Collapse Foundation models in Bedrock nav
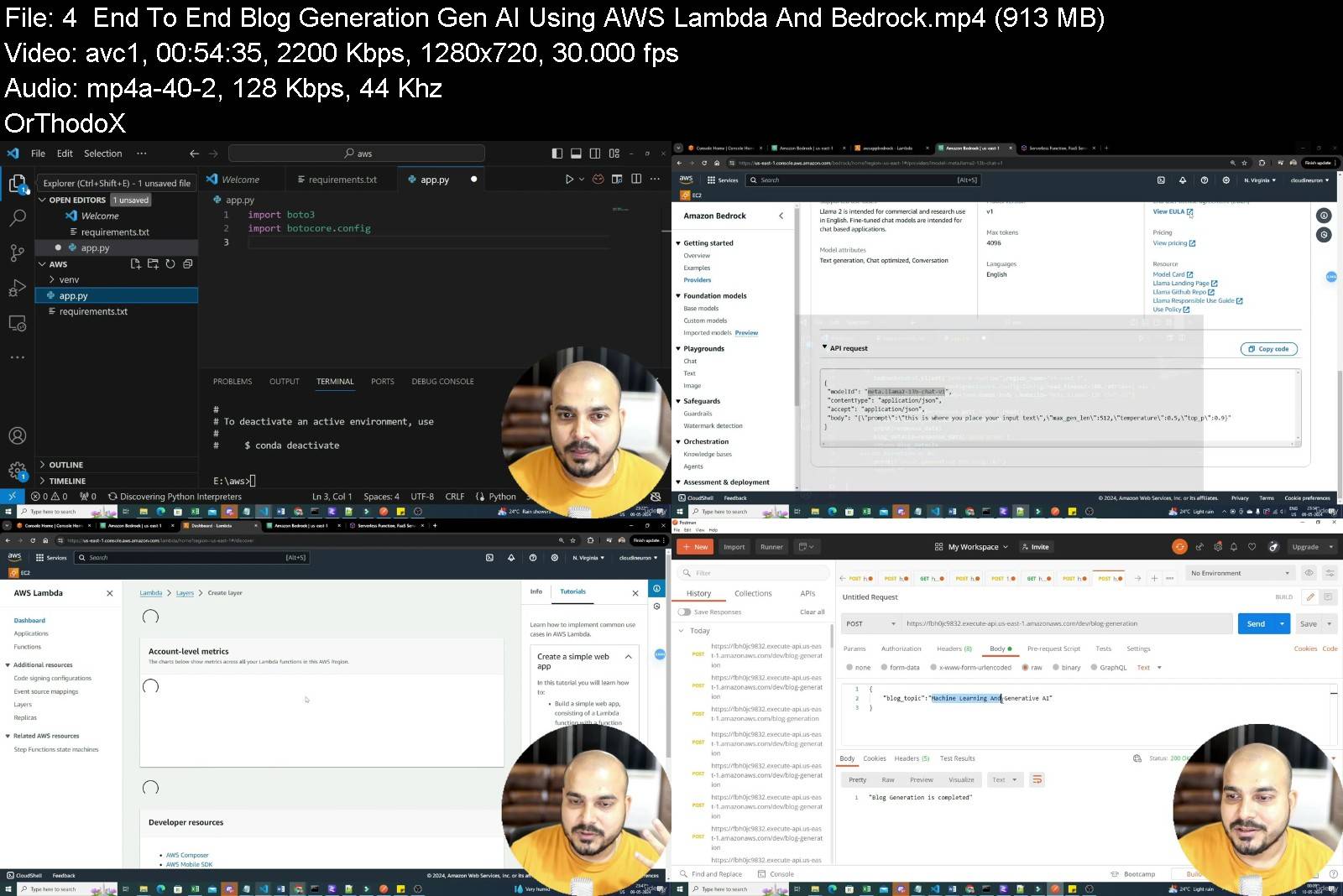Image resolution: width=1343 pixels, height=896 pixels. pos(678,296)
